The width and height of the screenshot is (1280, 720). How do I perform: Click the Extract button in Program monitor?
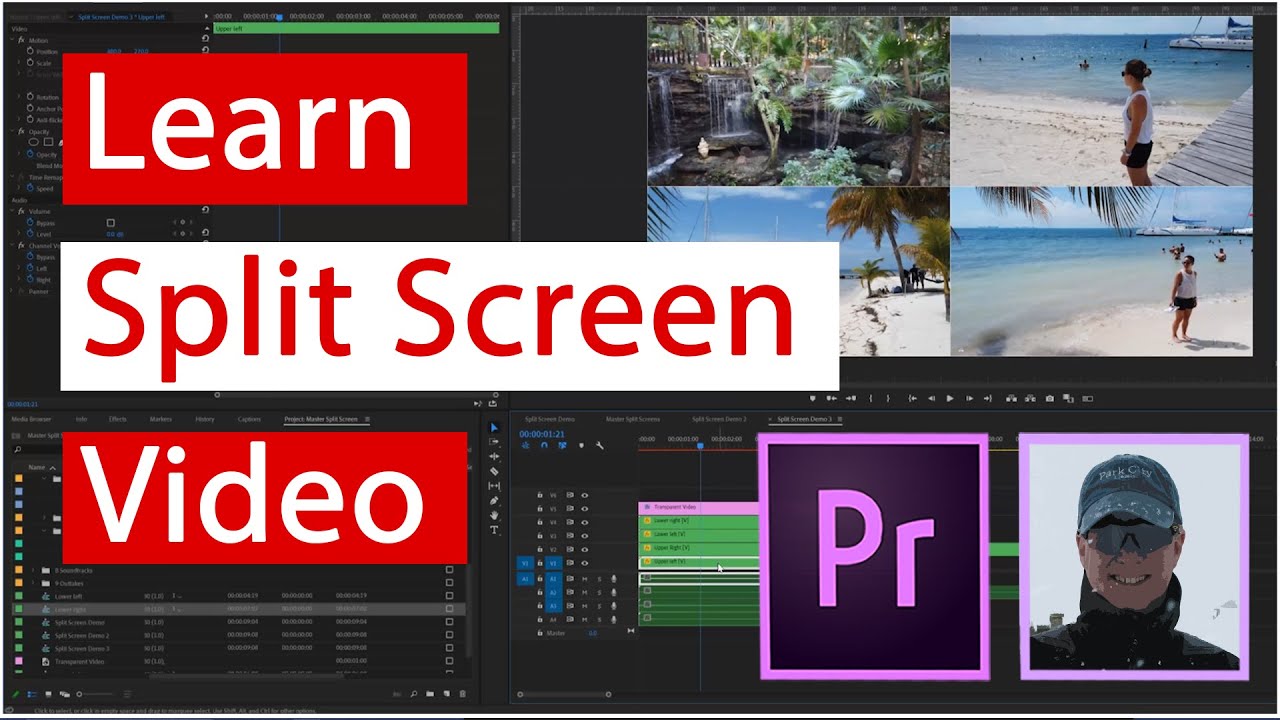tap(1030, 398)
